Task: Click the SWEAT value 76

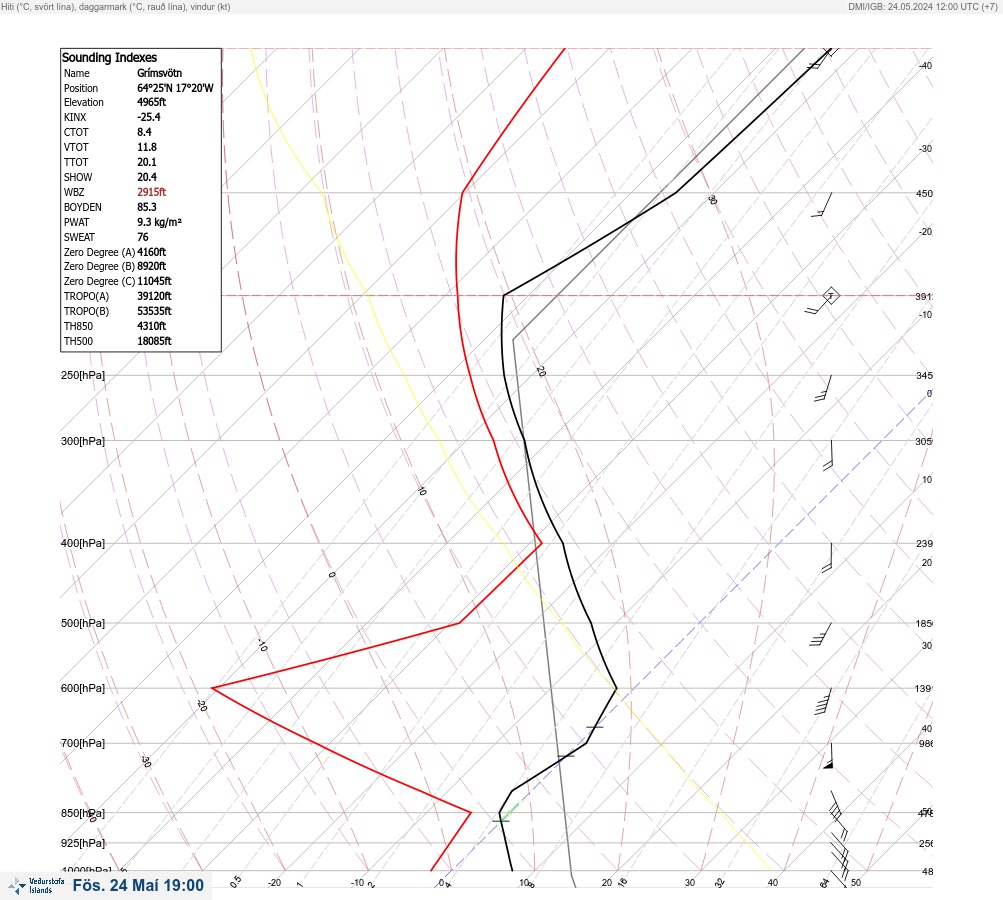Action: click(x=143, y=237)
